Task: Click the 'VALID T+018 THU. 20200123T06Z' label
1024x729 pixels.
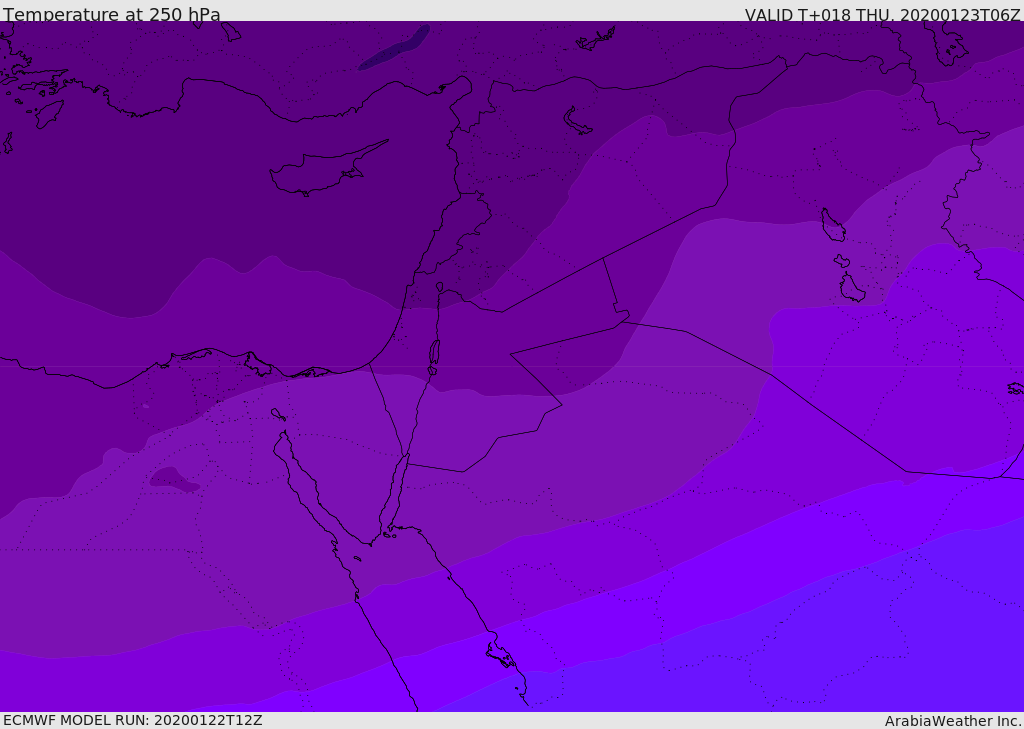Action: pyautogui.click(x=882, y=14)
